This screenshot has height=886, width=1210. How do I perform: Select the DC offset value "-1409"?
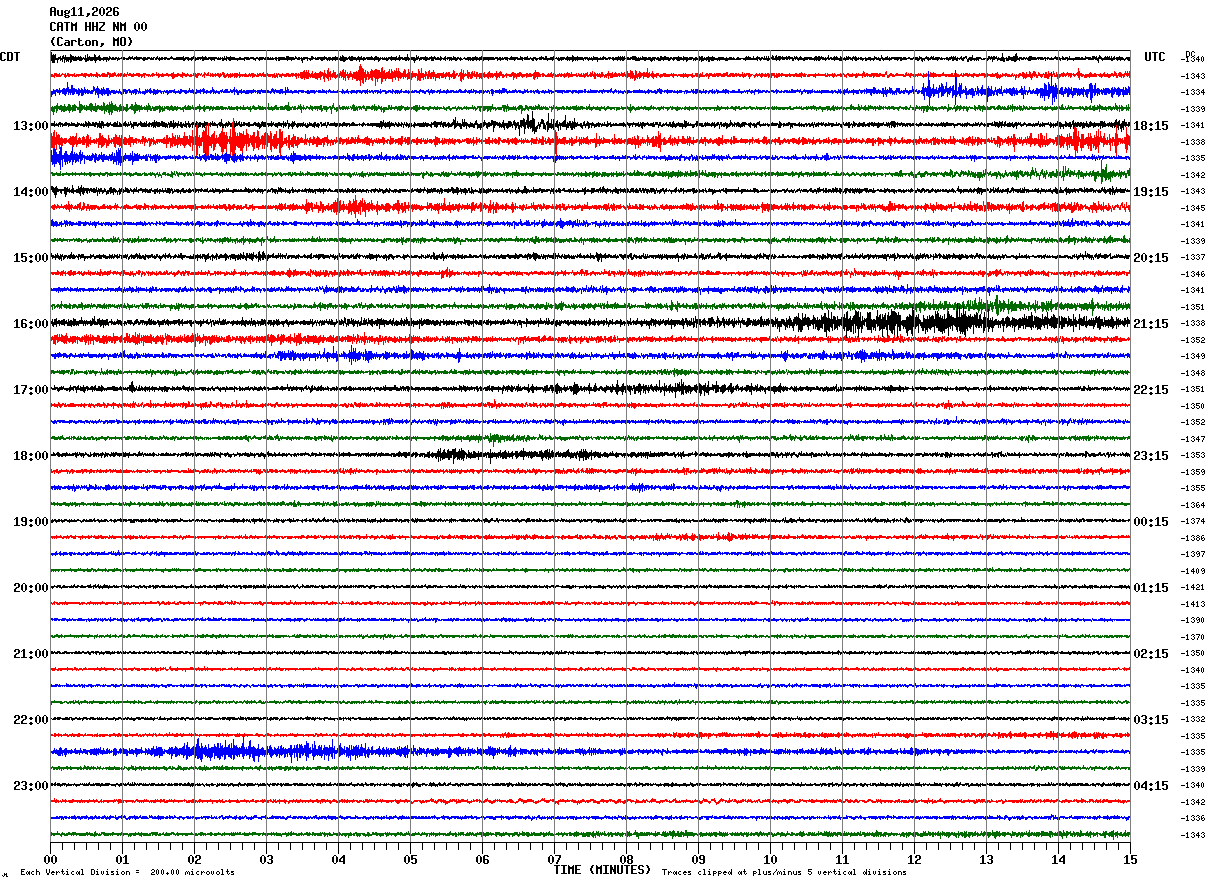(1193, 571)
